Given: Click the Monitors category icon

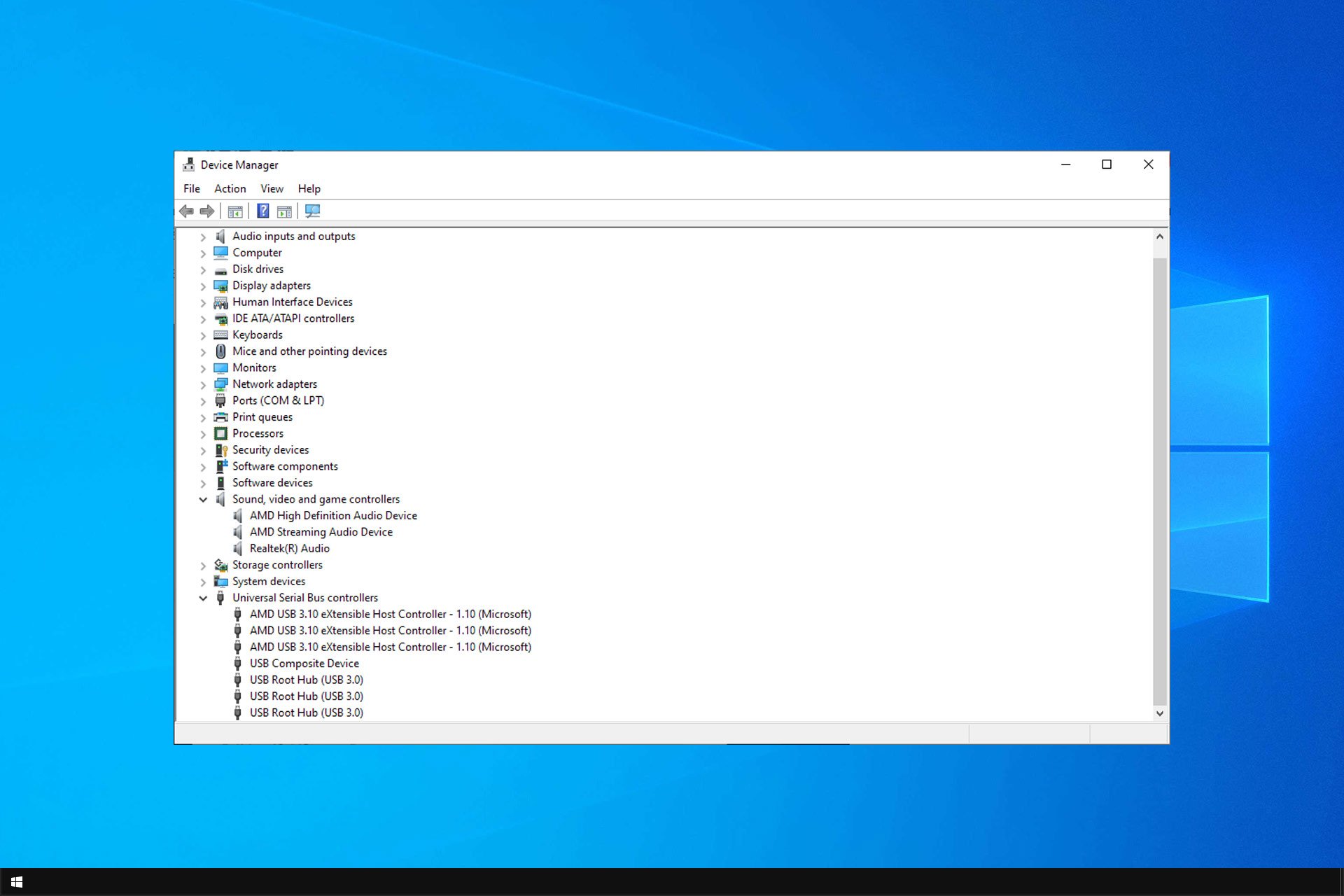Looking at the screenshot, I should pos(220,368).
